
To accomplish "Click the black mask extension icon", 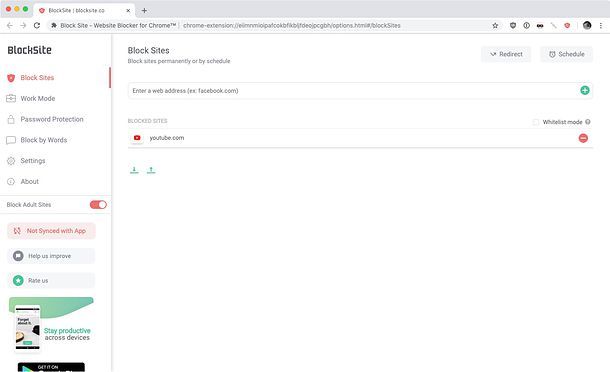I will [x=540, y=26].
